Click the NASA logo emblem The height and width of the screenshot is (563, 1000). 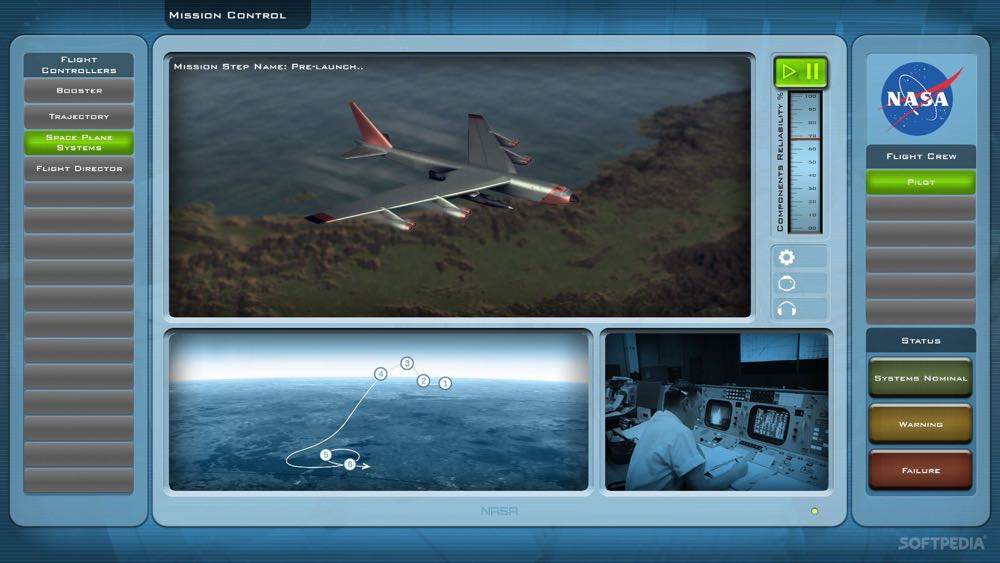[x=920, y=99]
